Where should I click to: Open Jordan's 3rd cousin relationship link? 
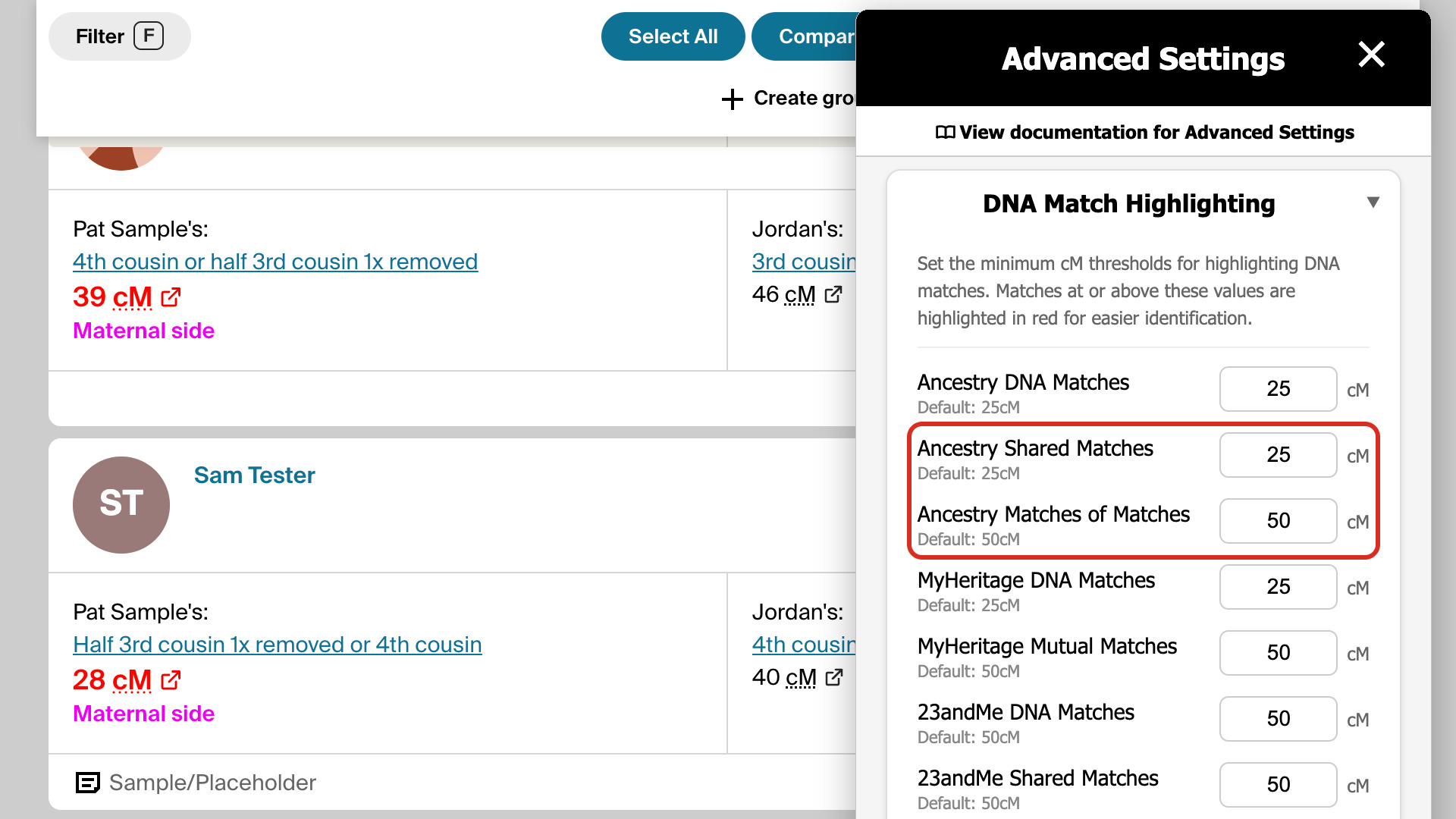click(804, 262)
